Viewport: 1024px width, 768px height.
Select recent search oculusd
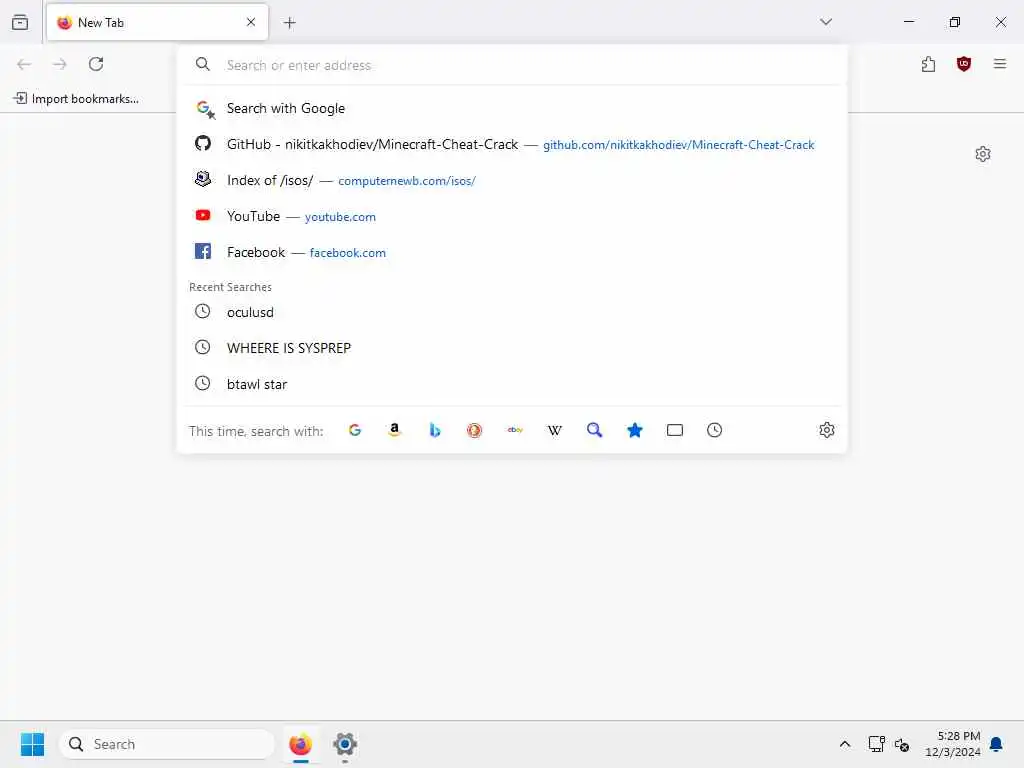coord(511,312)
